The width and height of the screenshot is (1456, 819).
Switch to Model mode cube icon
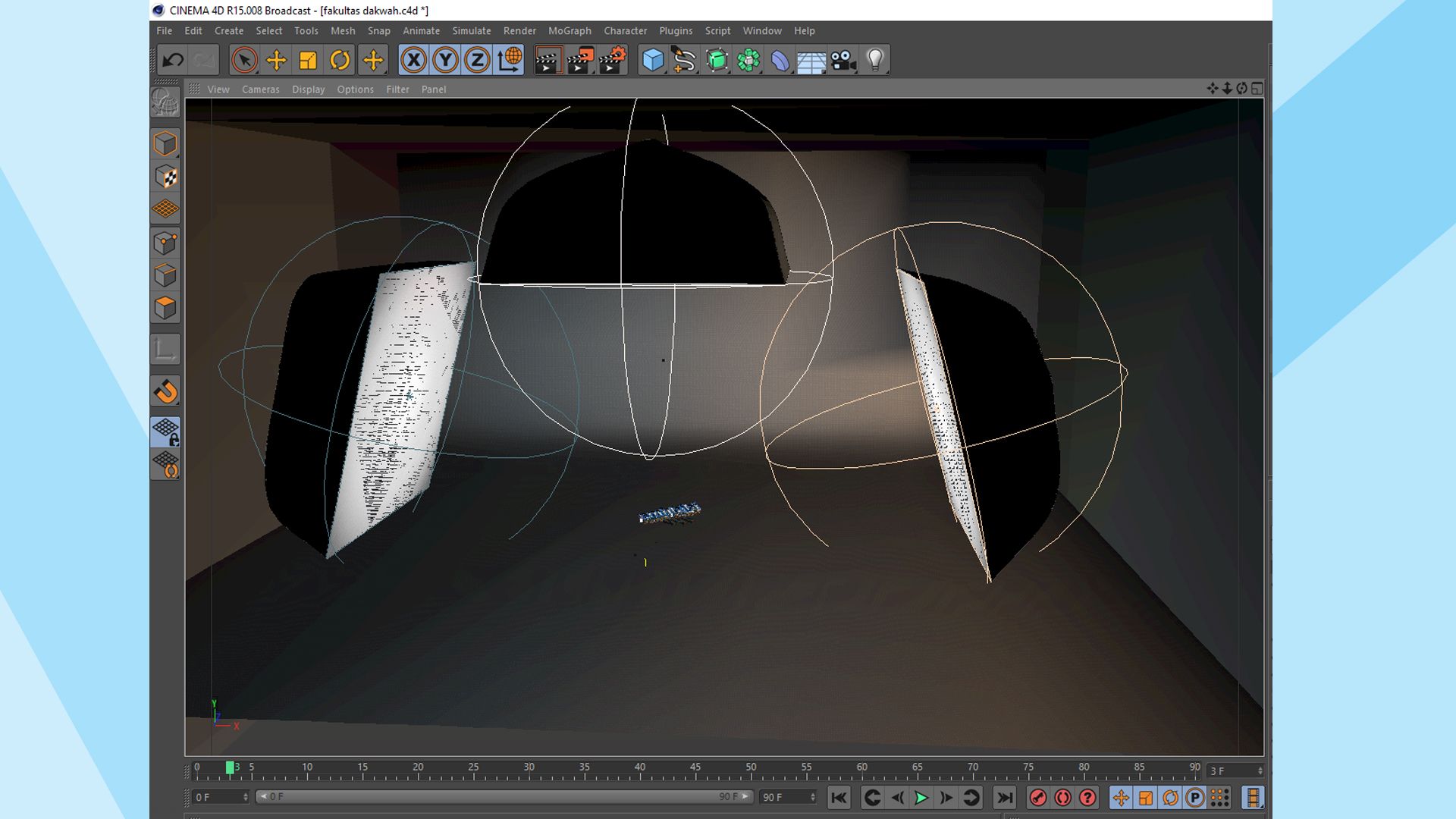click(x=165, y=144)
